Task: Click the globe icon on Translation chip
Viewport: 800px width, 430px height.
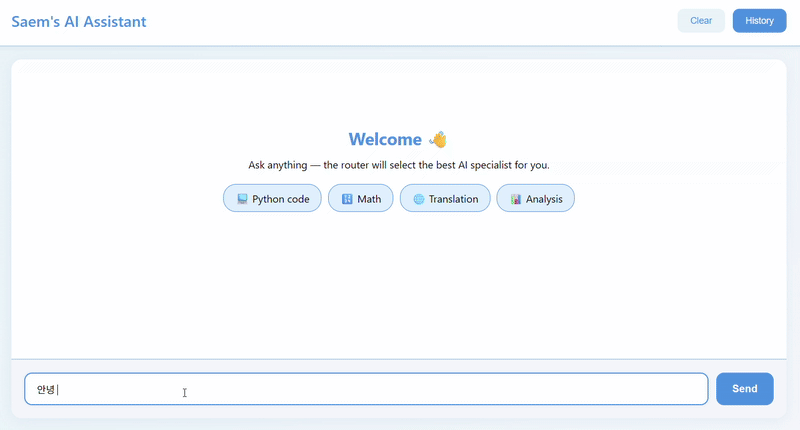Action: tap(419, 199)
